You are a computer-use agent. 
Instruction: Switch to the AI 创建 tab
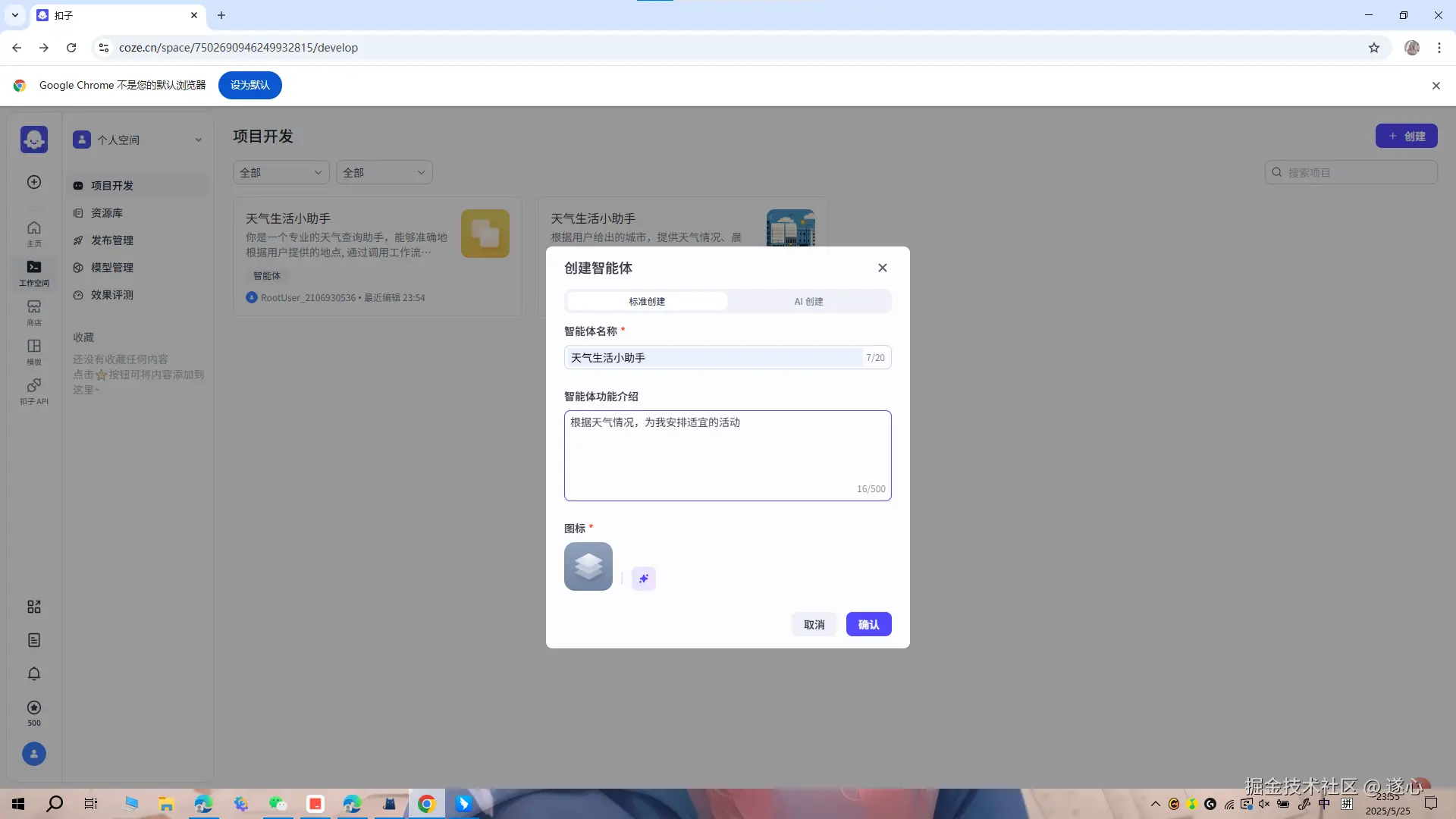click(808, 301)
